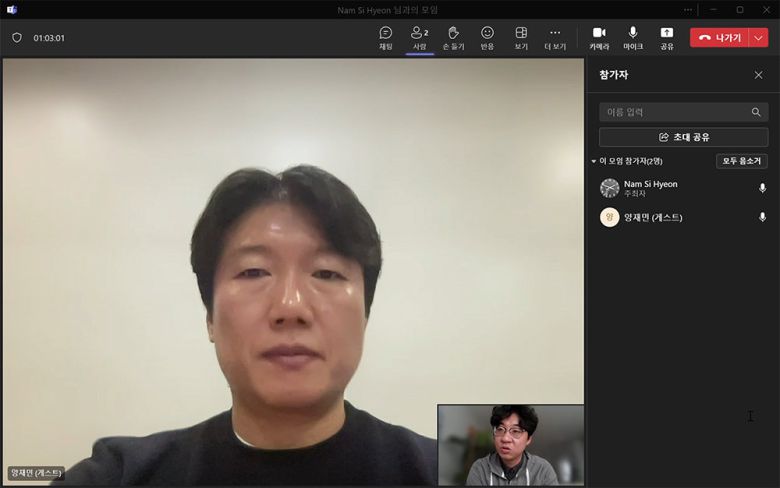This screenshot has height=488, width=780.
Task: Click microphone icon for Nam Si Hyeon
Action: point(762,188)
